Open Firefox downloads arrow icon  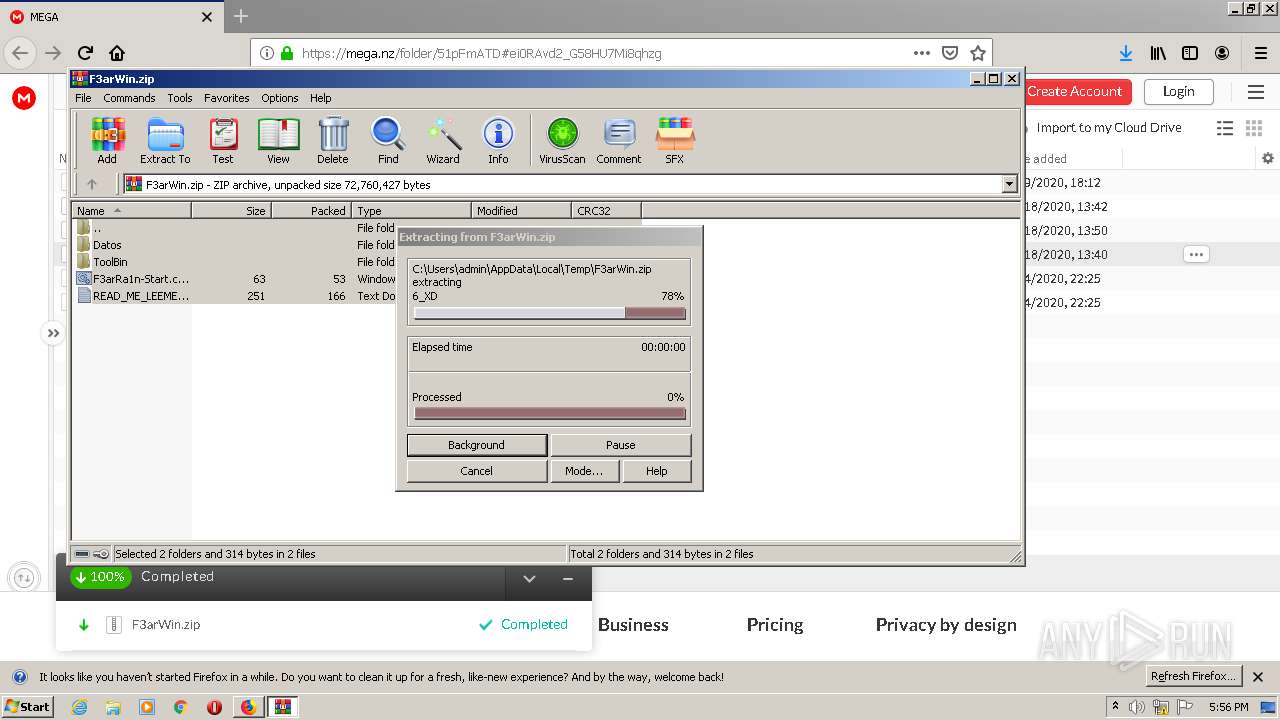[x=1126, y=53]
